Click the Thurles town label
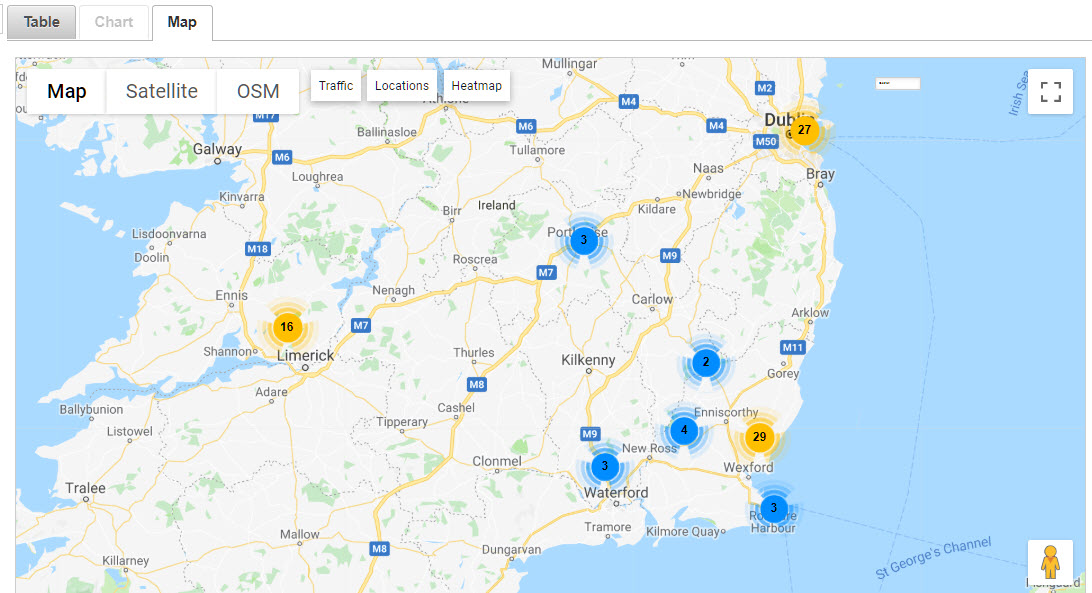Viewport: 1092px width, 593px height. pyautogui.click(x=474, y=353)
